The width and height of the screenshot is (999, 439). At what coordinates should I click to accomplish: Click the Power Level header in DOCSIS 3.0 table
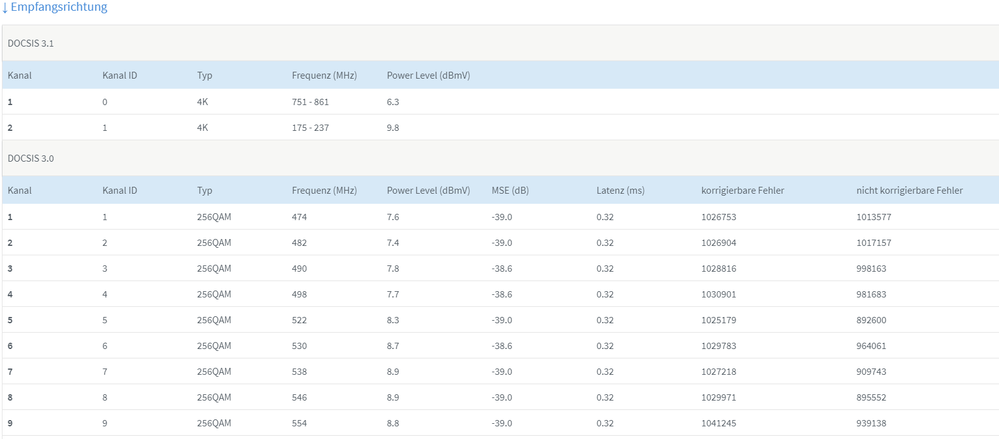[428, 190]
